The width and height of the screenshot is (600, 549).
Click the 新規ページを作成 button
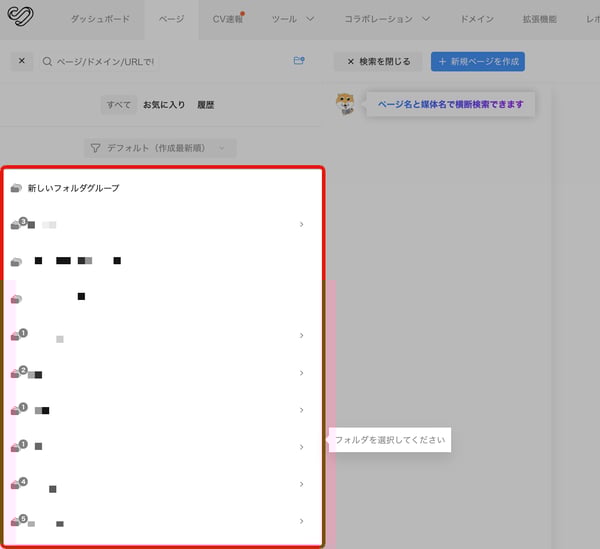(477, 62)
